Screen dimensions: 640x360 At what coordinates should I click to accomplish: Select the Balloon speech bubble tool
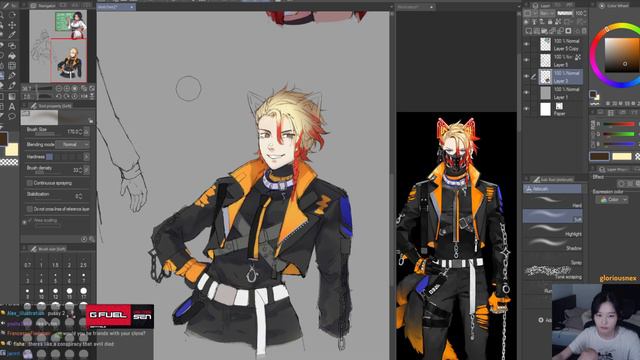(x=12, y=116)
